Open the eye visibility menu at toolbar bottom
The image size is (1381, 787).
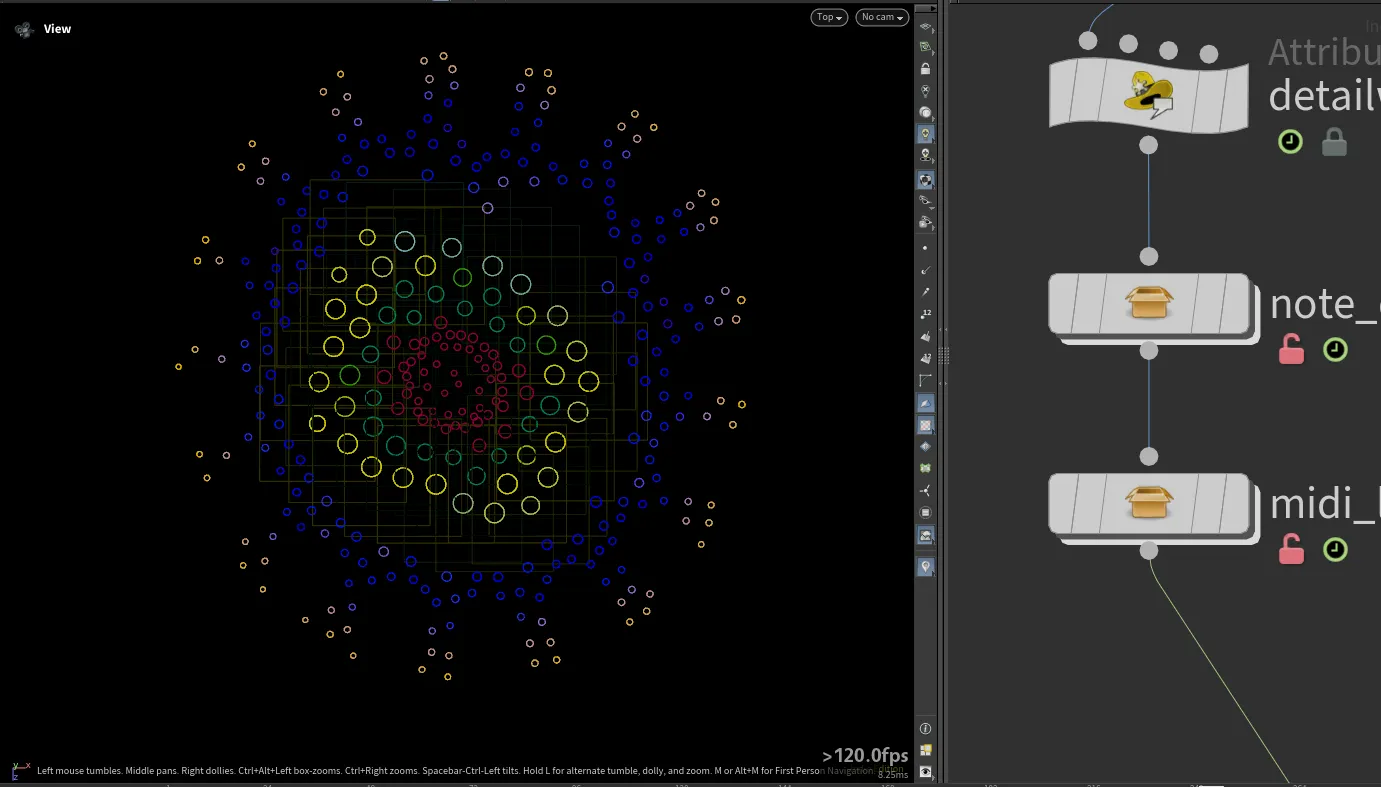point(926,772)
